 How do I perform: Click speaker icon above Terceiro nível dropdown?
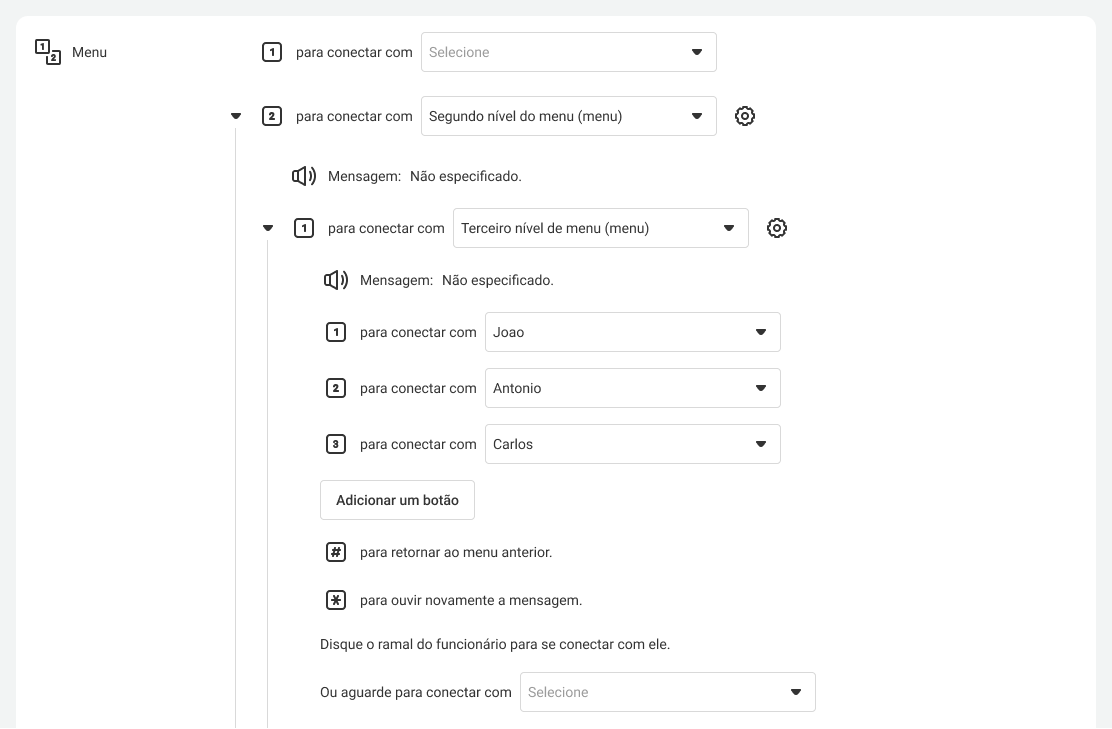(x=304, y=176)
